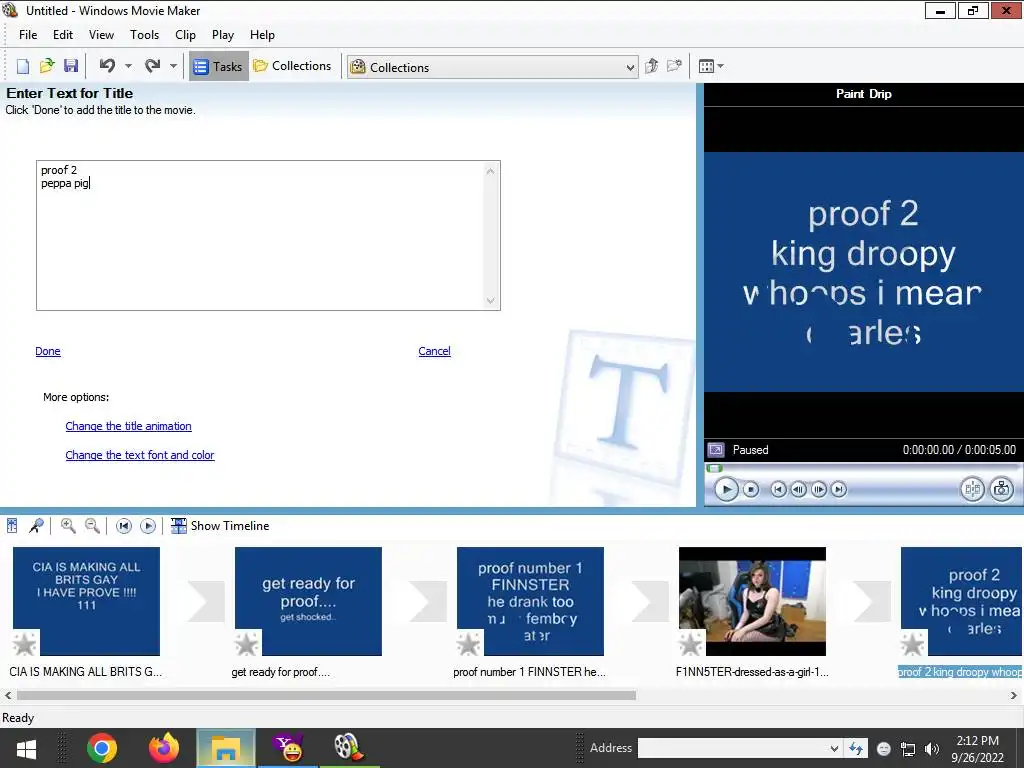Launch Google Chrome from the taskbar
1024x768 pixels.
pos(102,748)
